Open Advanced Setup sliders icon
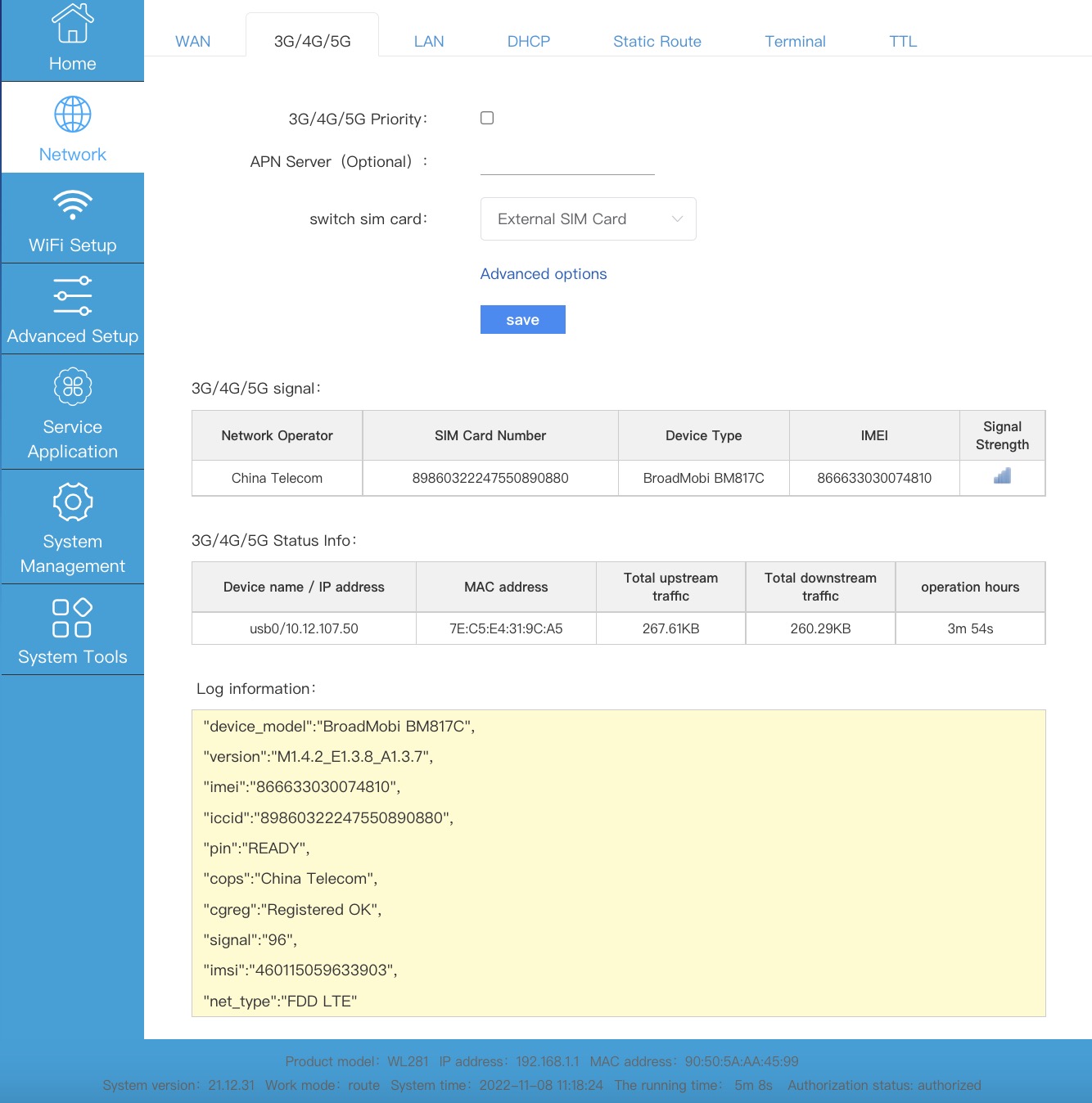Screen dimensions: 1092x1103 [x=72, y=296]
